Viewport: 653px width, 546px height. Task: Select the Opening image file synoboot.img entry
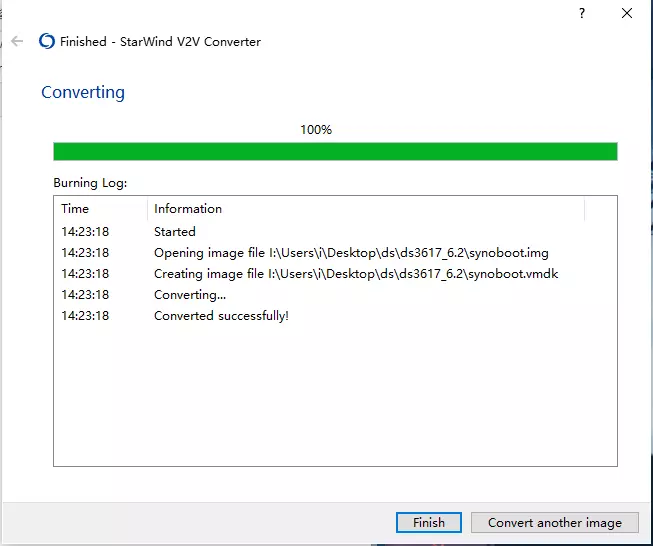[x=350, y=253]
